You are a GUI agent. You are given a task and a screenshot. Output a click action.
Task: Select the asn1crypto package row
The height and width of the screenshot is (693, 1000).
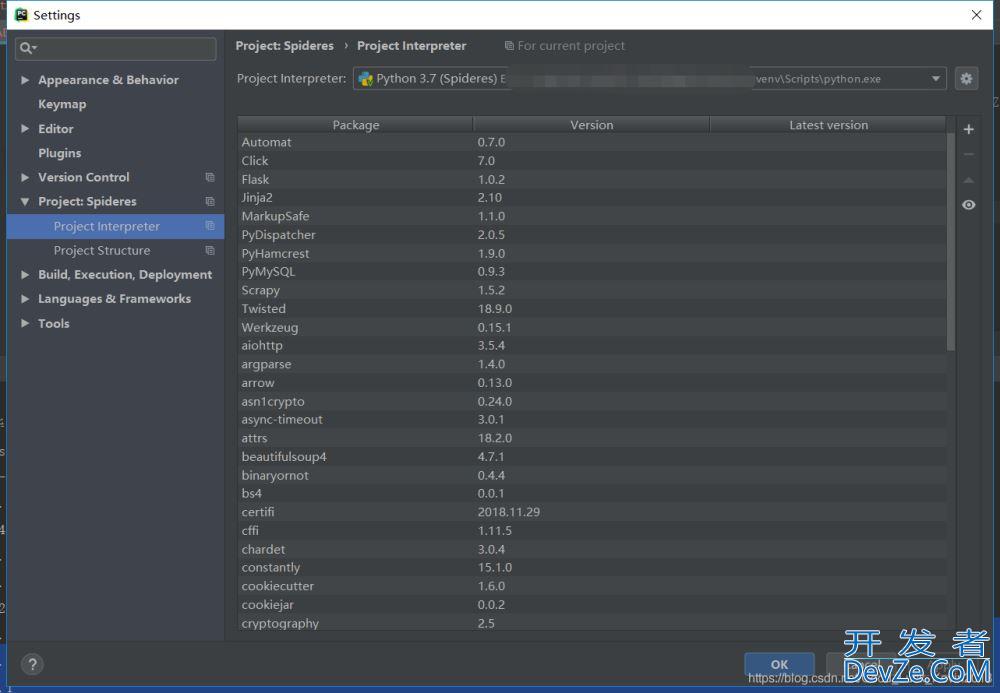(592, 401)
